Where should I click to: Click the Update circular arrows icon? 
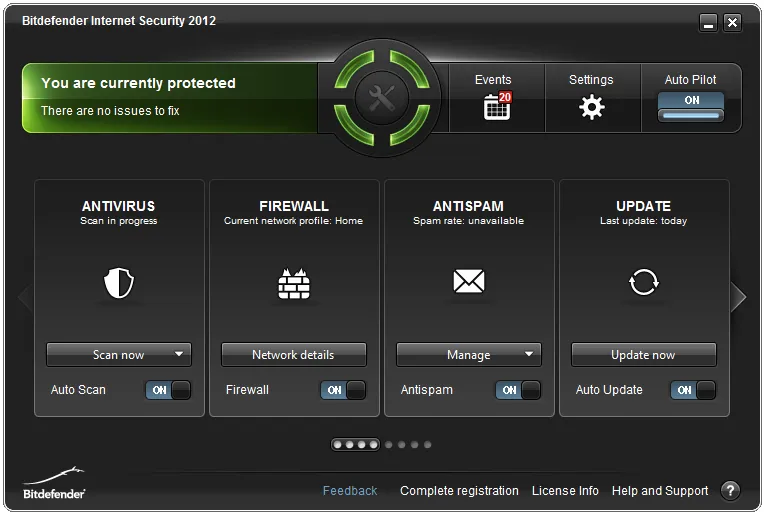(644, 282)
